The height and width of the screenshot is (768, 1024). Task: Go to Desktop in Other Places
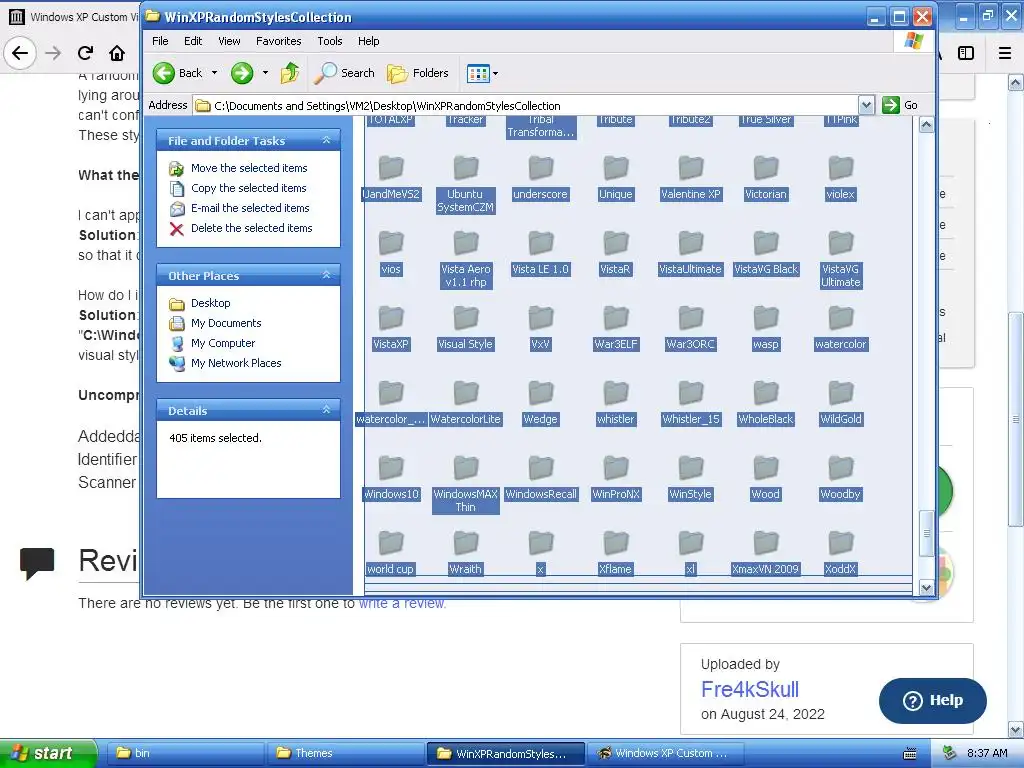(x=210, y=303)
